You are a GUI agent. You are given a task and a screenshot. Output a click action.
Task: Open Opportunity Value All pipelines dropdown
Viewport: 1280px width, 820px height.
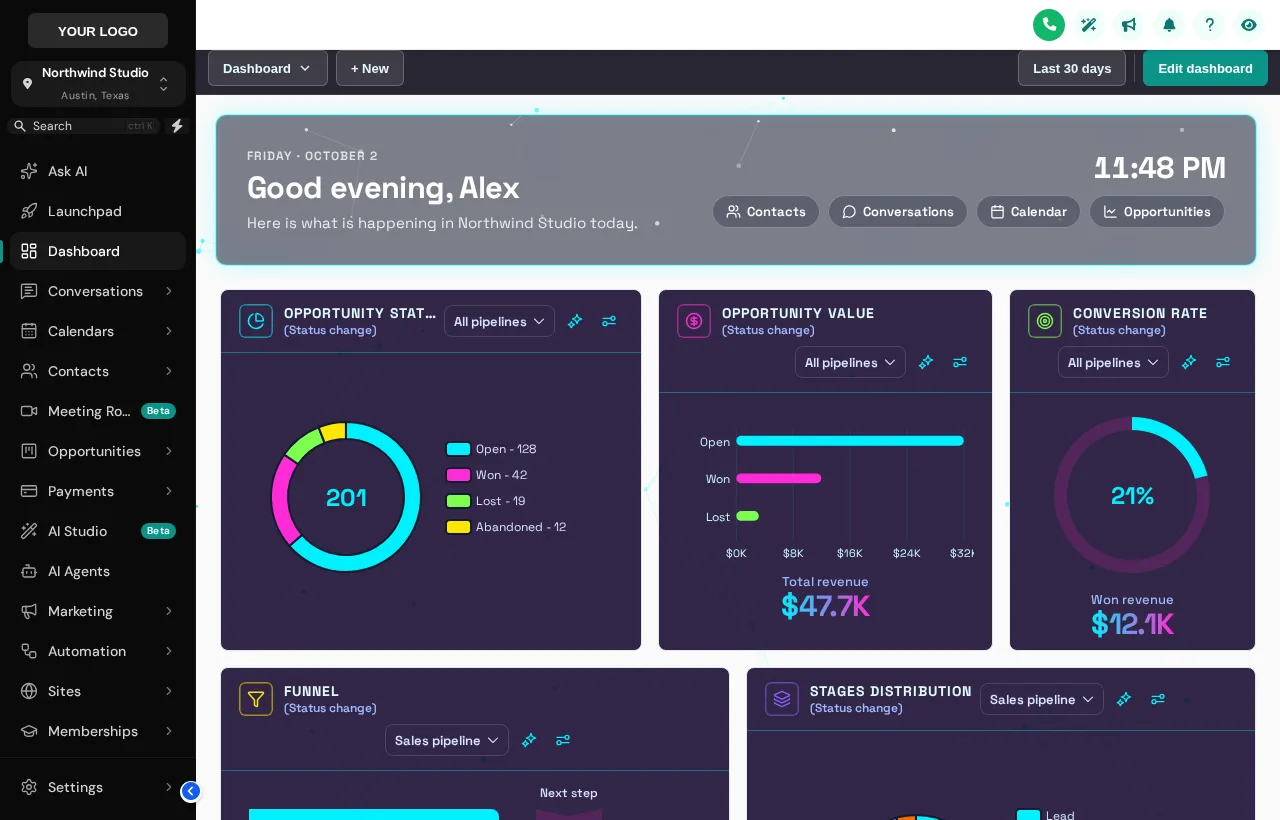tap(850, 362)
